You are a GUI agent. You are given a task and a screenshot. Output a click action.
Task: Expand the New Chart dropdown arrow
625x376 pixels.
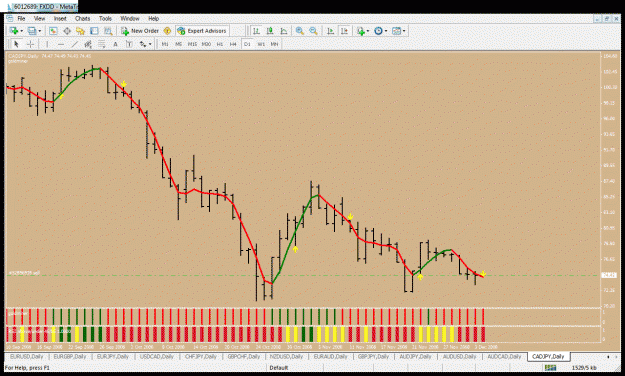tap(21, 31)
